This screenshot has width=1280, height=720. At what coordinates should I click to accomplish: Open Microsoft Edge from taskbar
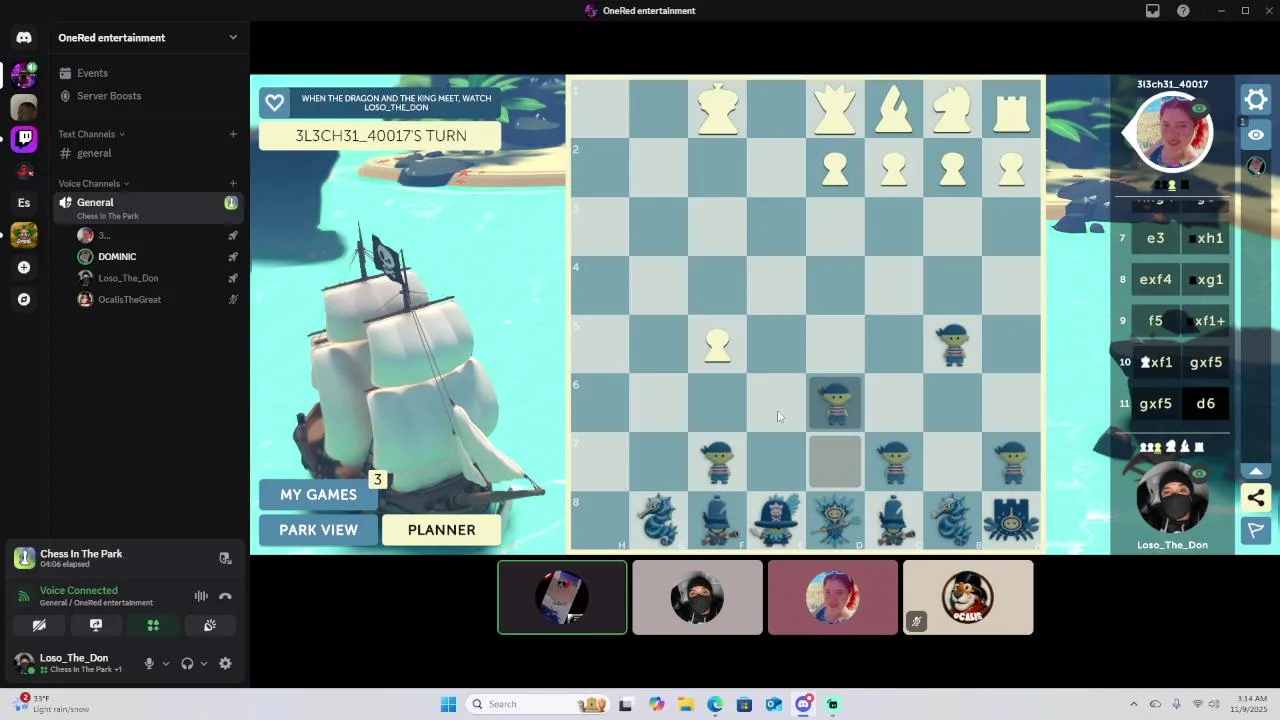pyautogui.click(x=715, y=704)
